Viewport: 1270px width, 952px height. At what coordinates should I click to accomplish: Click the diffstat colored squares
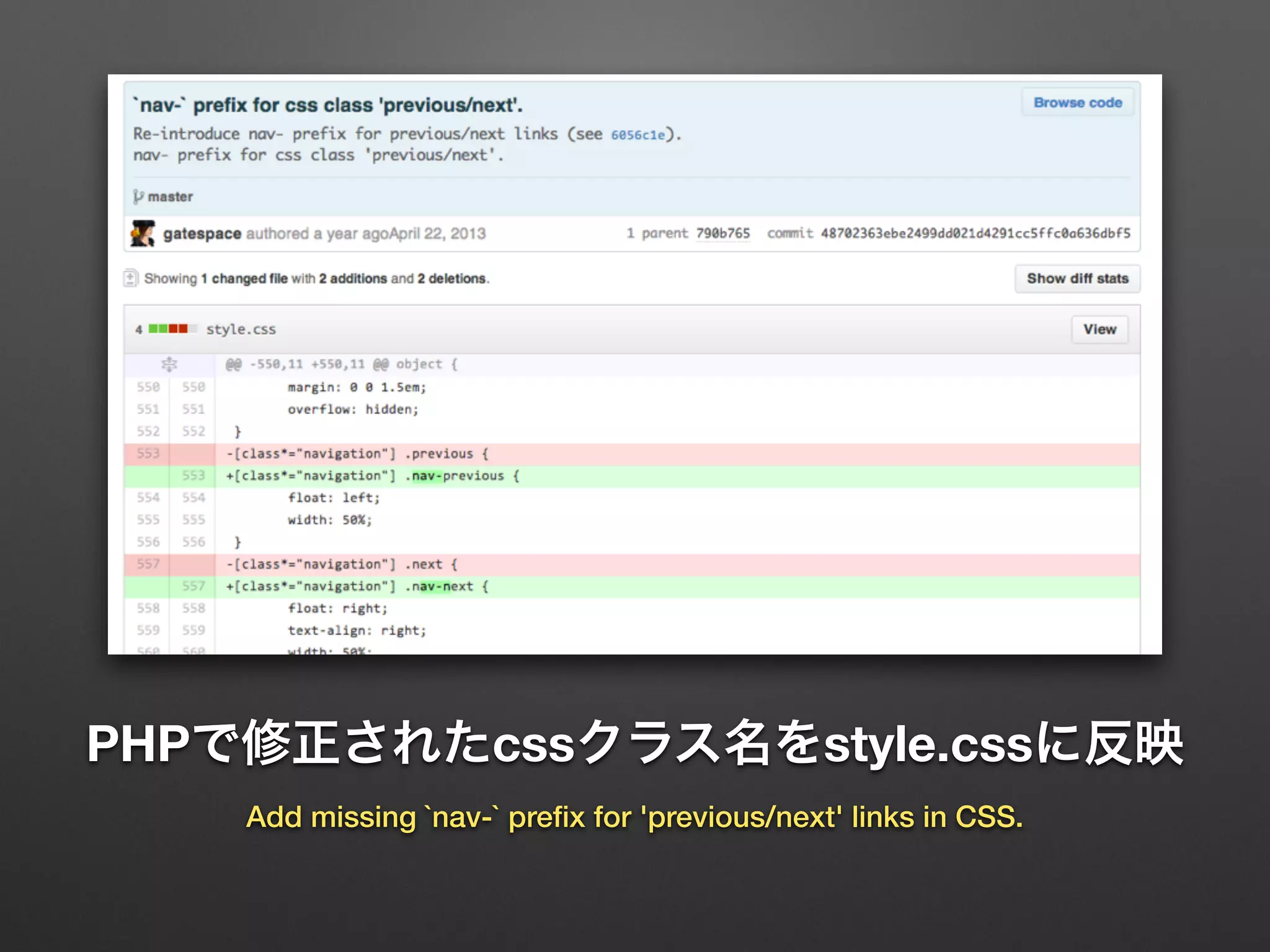pos(172,328)
